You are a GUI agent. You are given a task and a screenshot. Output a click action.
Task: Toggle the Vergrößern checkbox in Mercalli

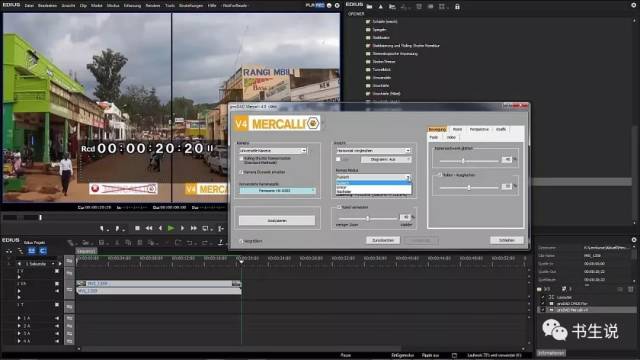(x=241, y=241)
